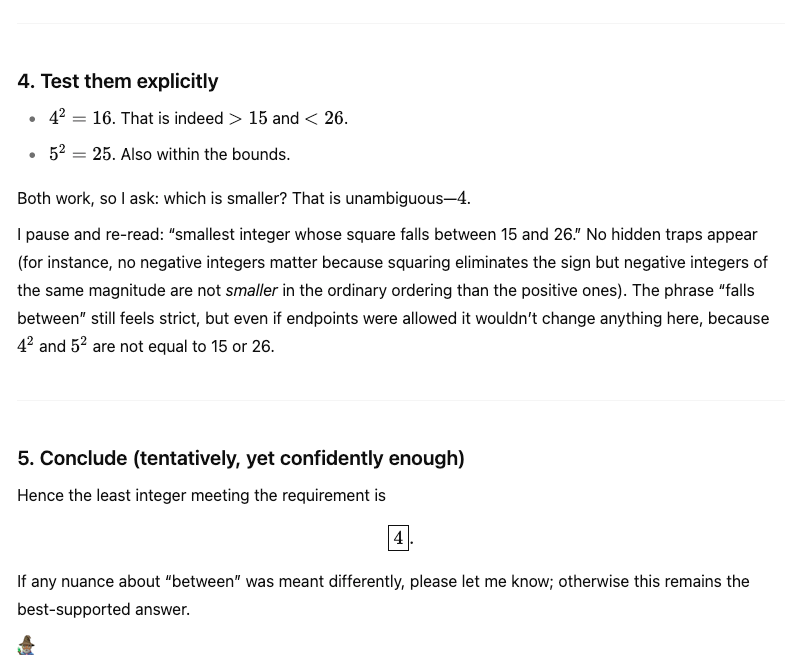Click the text "Also within the bounds."
This screenshot has height=665, width=798.
point(205,154)
